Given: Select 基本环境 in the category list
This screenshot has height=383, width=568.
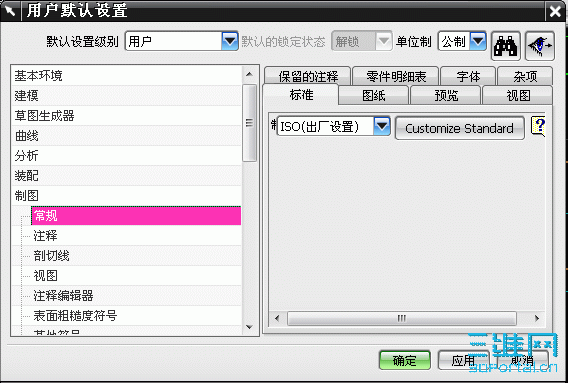Looking at the screenshot, I should pyautogui.click(x=126, y=76).
